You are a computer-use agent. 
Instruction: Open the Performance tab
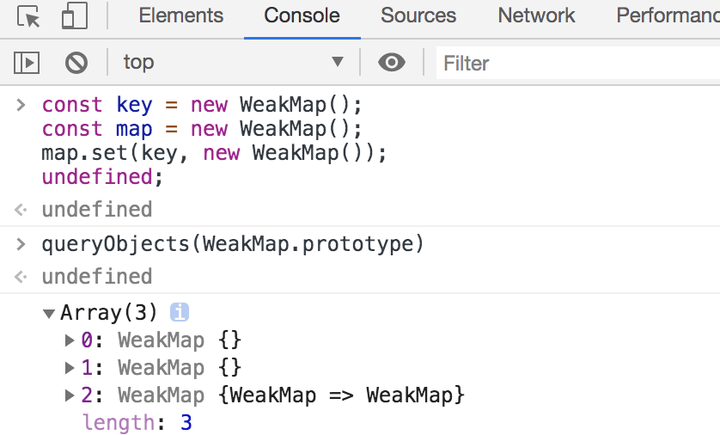coord(668,16)
